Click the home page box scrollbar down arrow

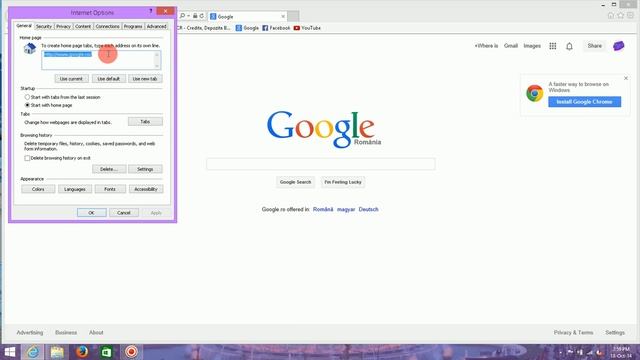[x=157, y=66]
